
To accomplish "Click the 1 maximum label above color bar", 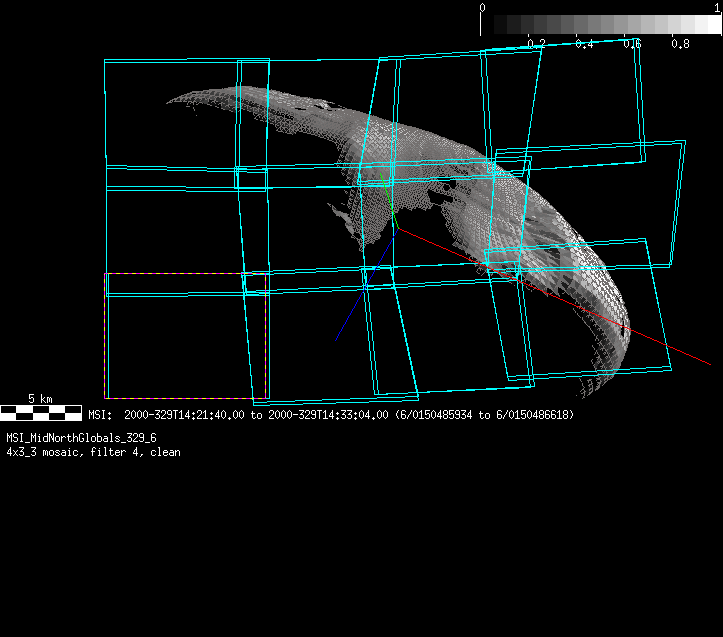I will 717,7.
